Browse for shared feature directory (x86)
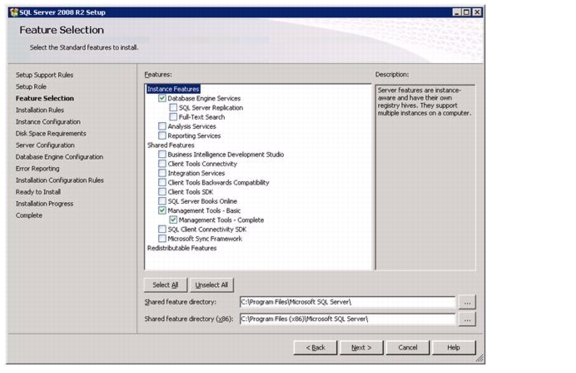576x373 pixels. click(467, 319)
